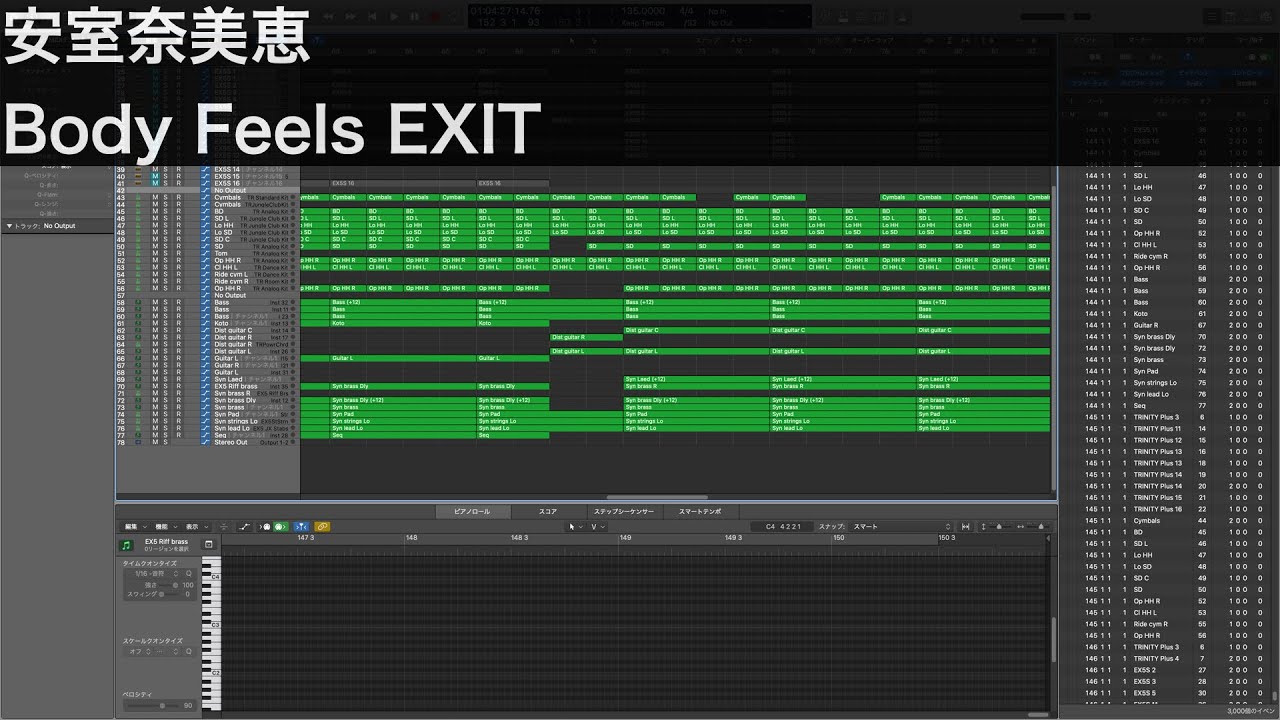Click the square icon right of EX5 Riff brass header
The width and height of the screenshot is (1280, 720).
pos(209,544)
